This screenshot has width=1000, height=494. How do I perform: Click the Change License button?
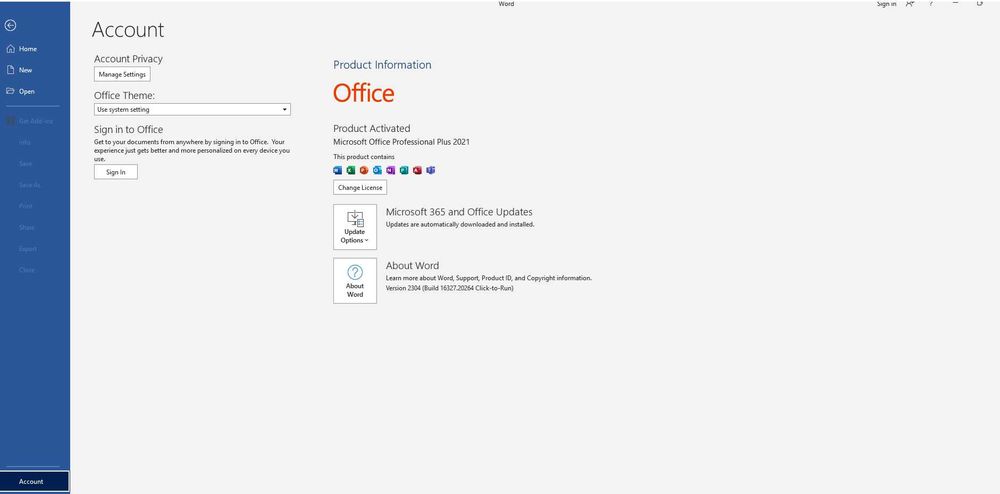[360, 187]
